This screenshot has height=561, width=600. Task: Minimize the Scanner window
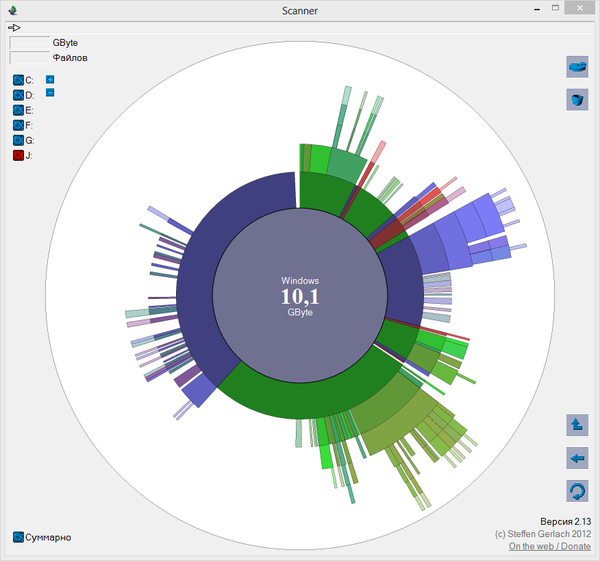[x=537, y=9]
